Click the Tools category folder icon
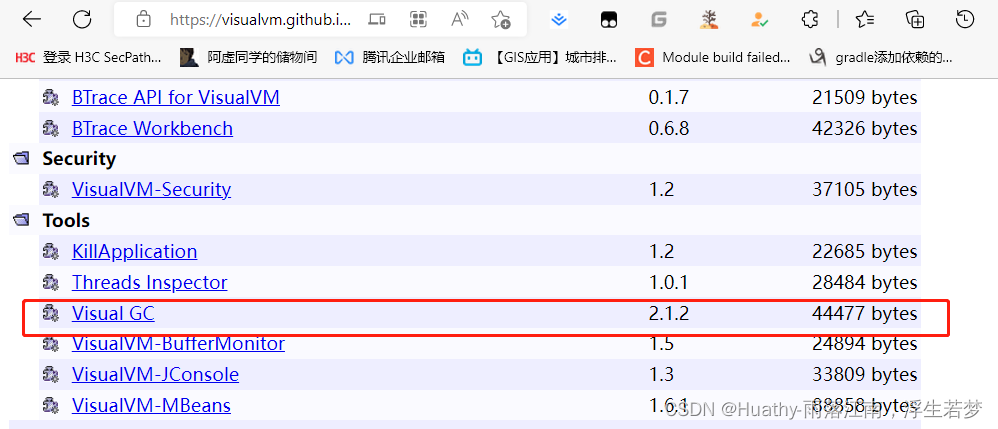Viewport: 998px width, 429px height. click(x=20, y=220)
